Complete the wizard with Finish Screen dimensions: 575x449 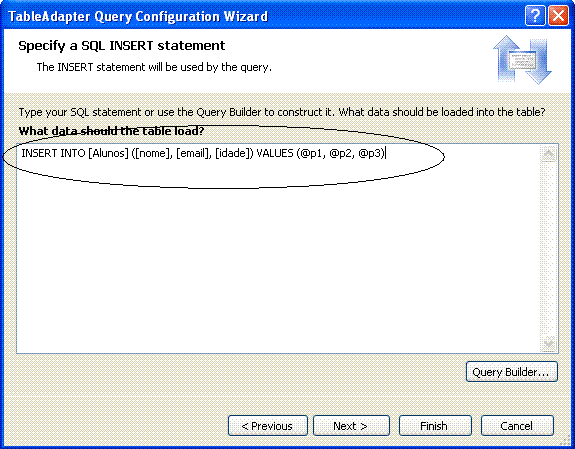click(435, 426)
